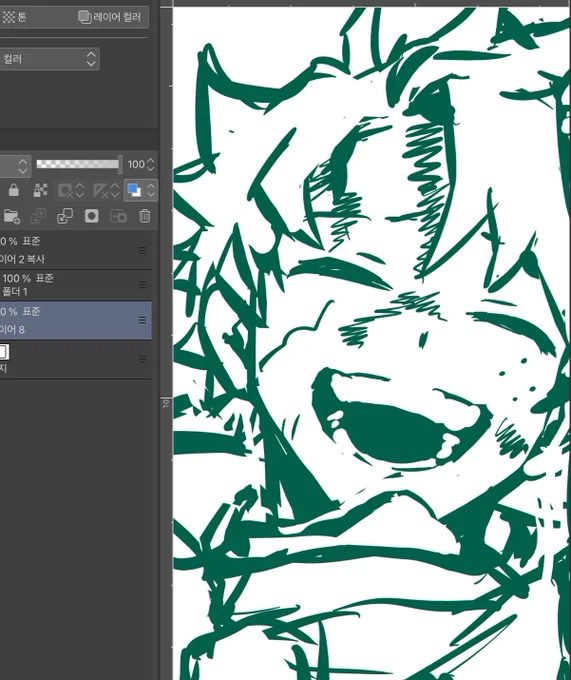Screen dimensions: 571x680
Task: Select the highlighted 레이어 8 layer
Action: [x=75, y=320]
